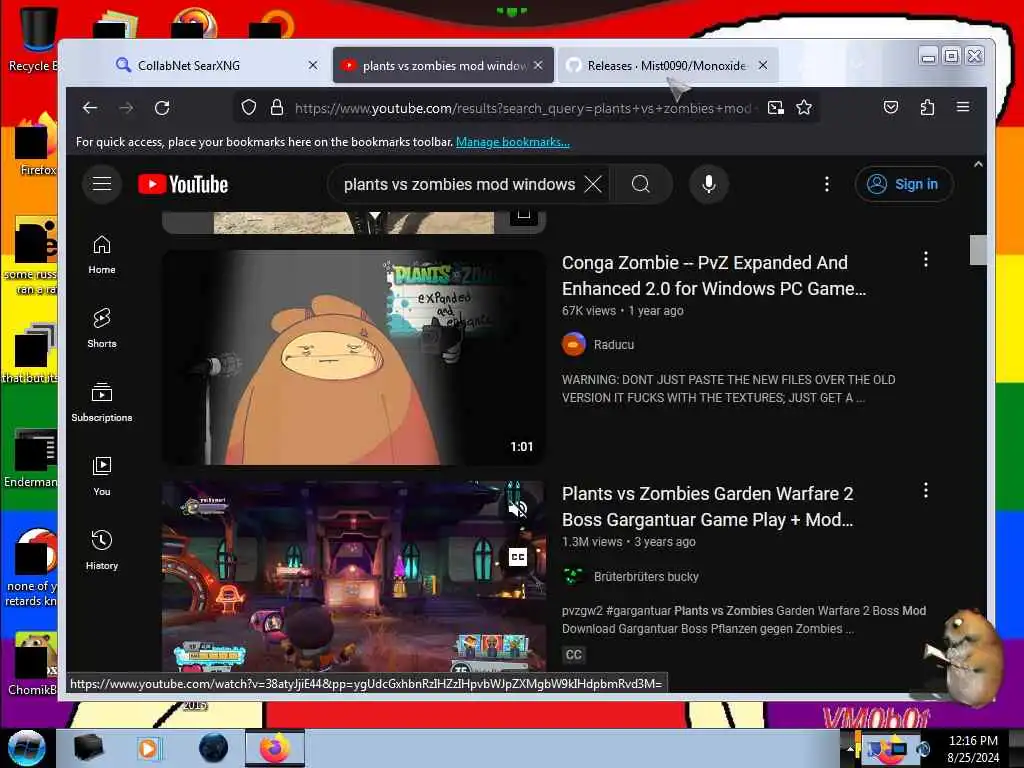
Task: Open Subscriptions in the sidebar
Action: (x=102, y=402)
